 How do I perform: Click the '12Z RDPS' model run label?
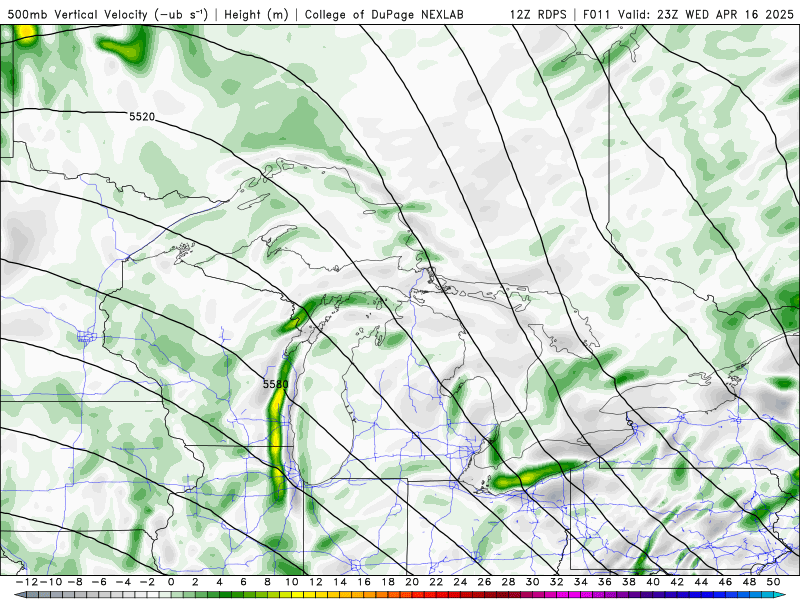[538, 15]
